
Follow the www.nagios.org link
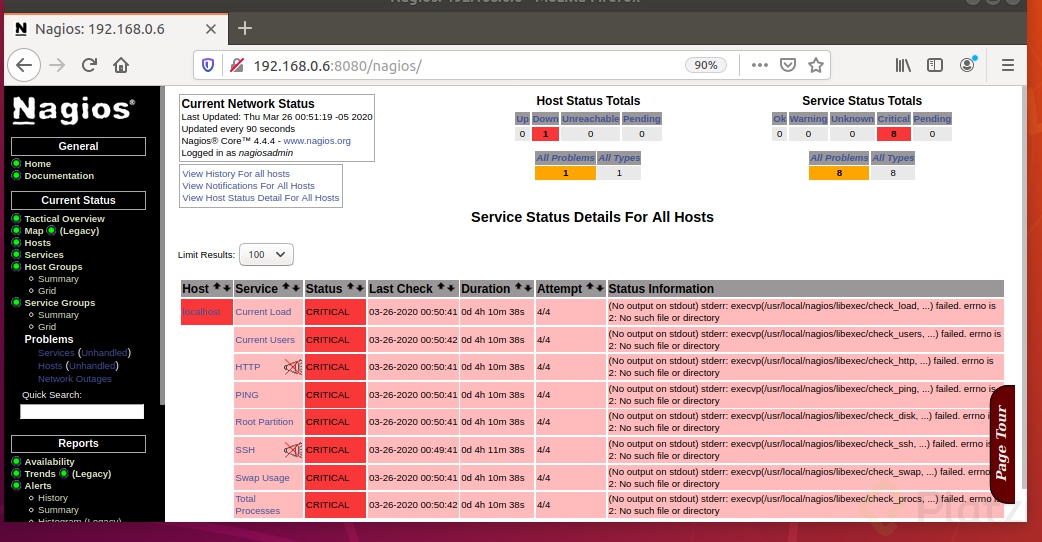coord(317,141)
